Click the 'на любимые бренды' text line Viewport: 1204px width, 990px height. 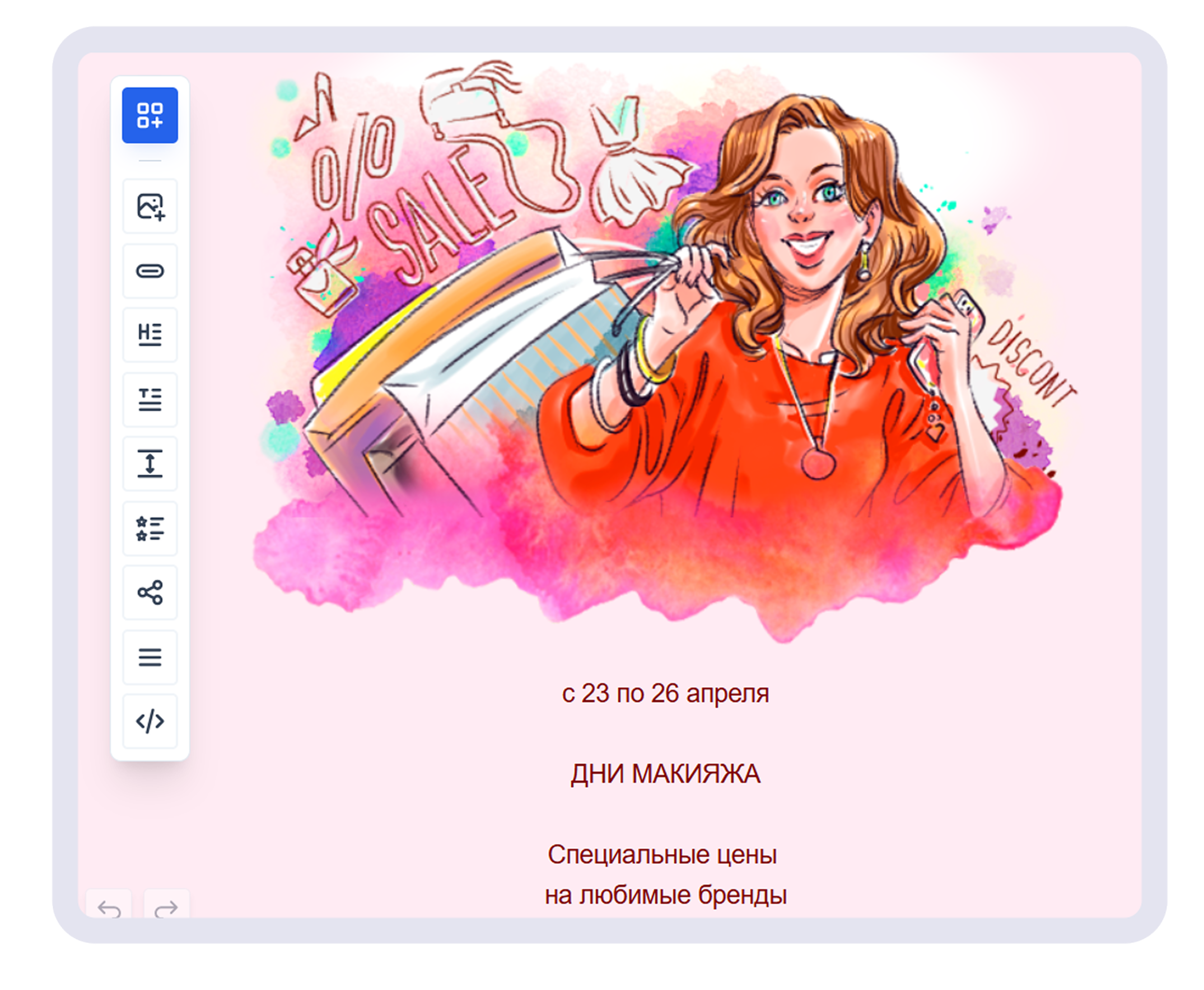tap(665, 895)
